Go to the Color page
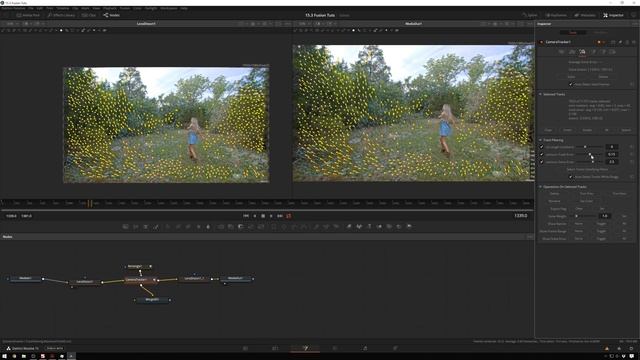The image size is (640, 360). pyautogui.click(x=335, y=348)
